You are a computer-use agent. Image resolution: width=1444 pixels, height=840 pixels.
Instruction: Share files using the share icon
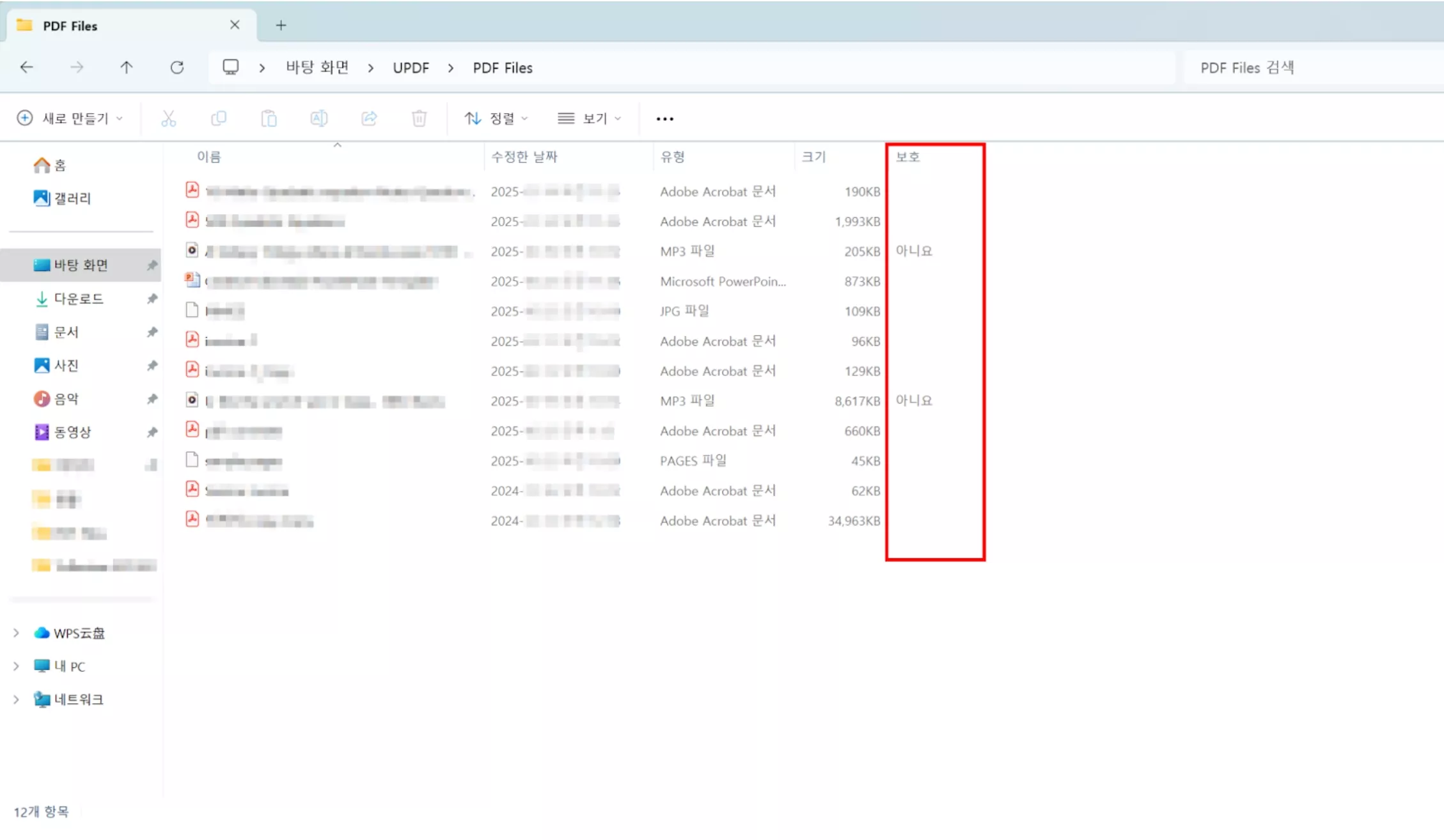[369, 118]
